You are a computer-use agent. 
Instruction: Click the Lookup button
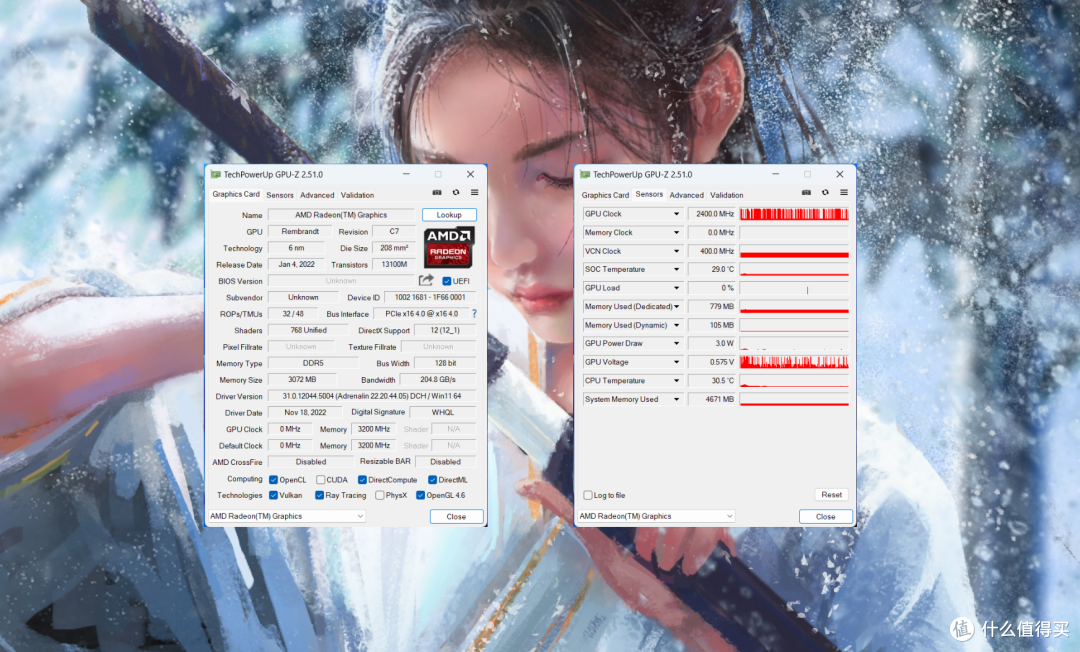pos(449,215)
